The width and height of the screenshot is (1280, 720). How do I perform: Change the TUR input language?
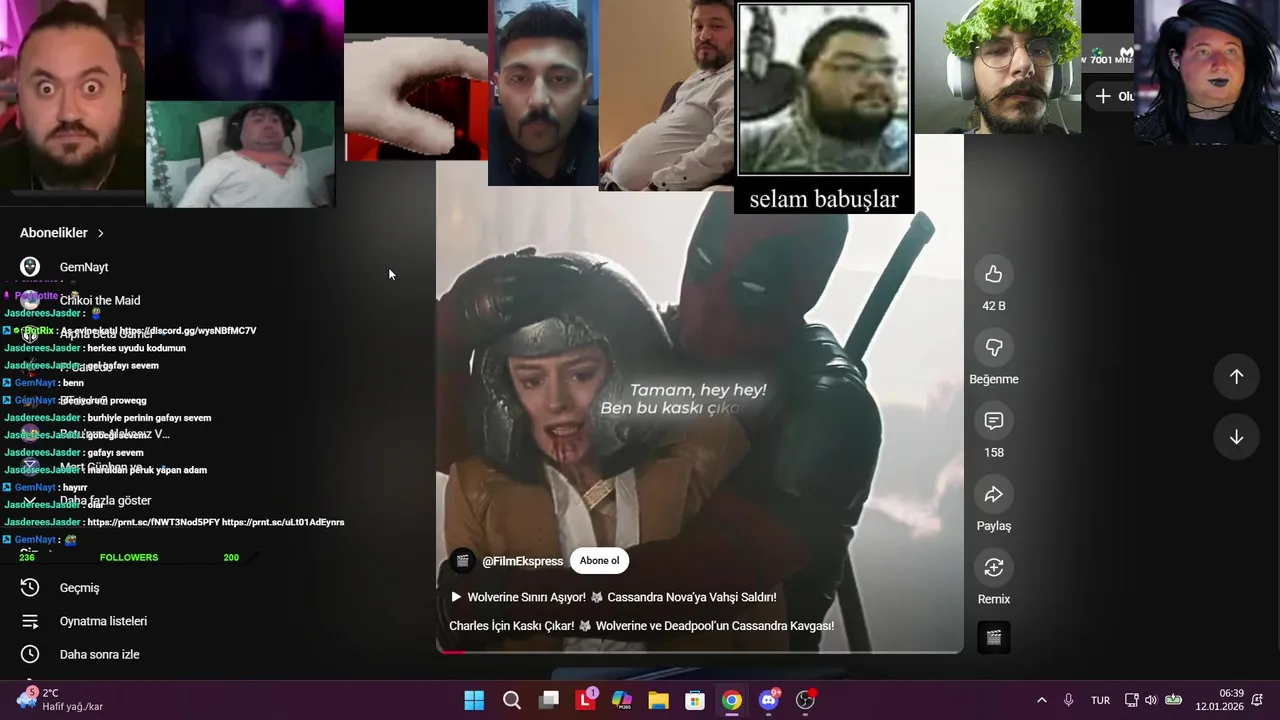click(x=1100, y=700)
